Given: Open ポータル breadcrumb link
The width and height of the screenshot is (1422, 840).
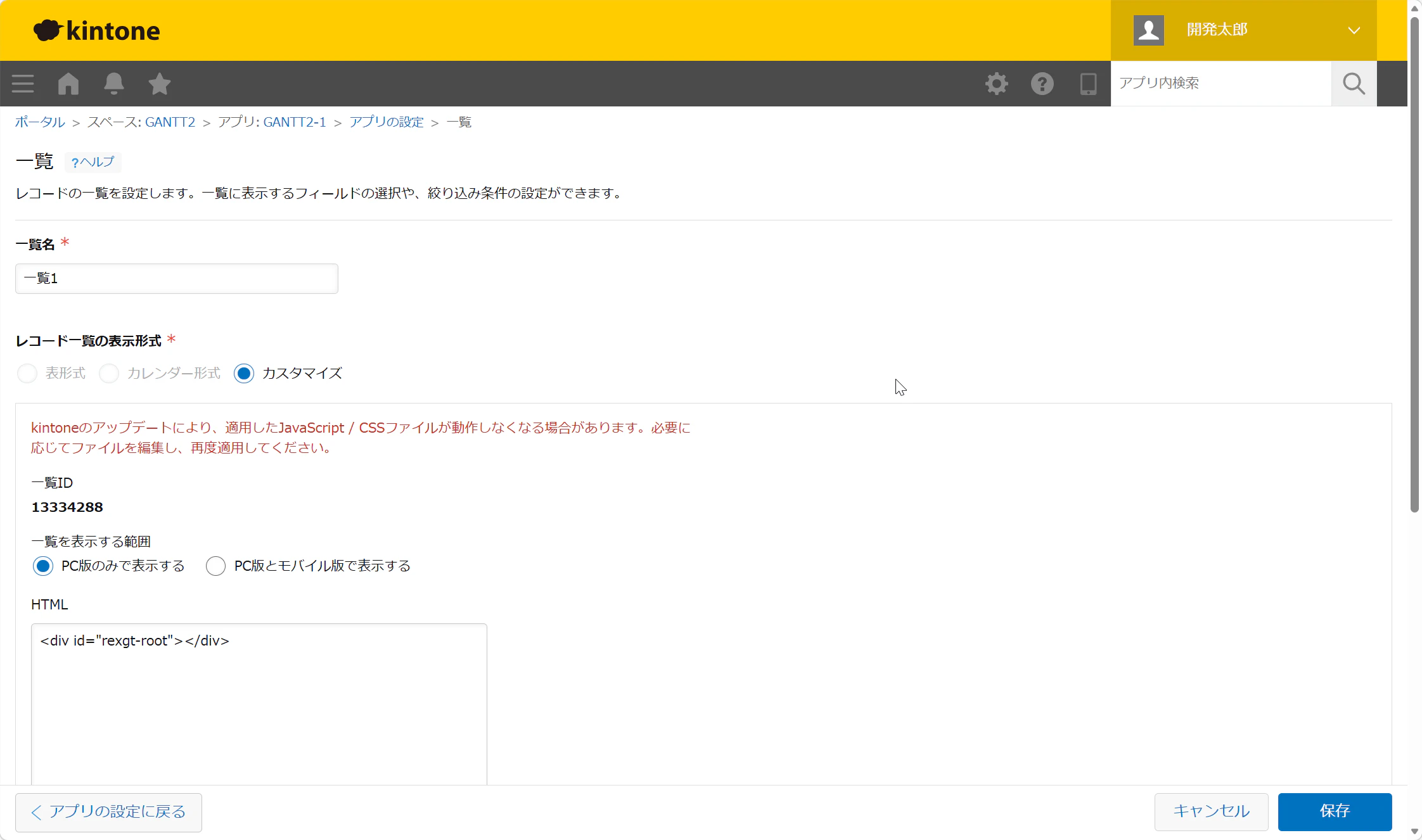Looking at the screenshot, I should (40, 122).
